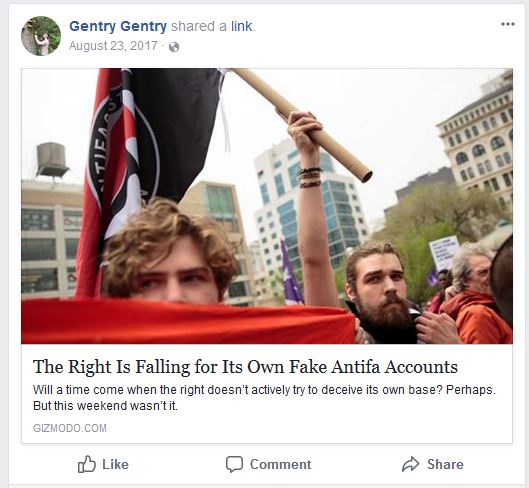The width and height of the screenshot is (529, 488).
Task: Open Gentry Gentry's profile picture
Action: tap(41, 35)
